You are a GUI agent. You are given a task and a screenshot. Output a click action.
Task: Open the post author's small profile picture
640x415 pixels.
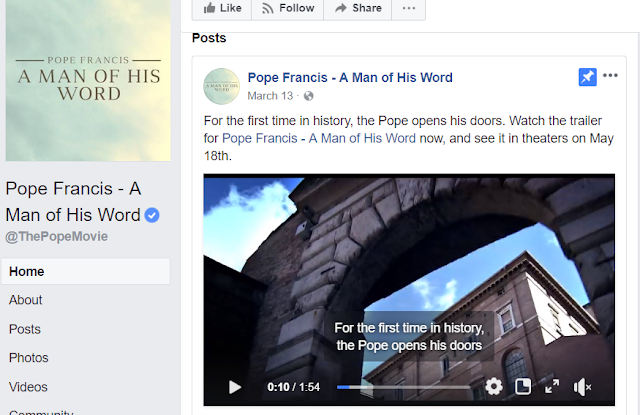[222, 86]
